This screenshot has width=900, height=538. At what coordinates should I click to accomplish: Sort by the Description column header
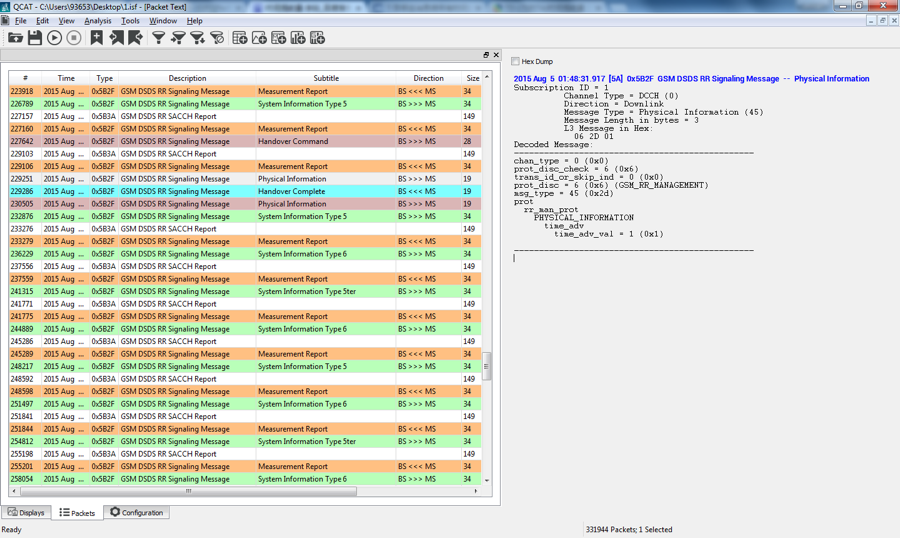(187, 78)
